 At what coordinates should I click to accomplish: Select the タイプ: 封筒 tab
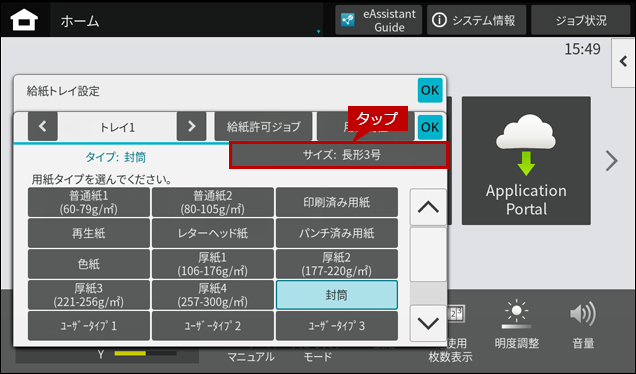116,157
